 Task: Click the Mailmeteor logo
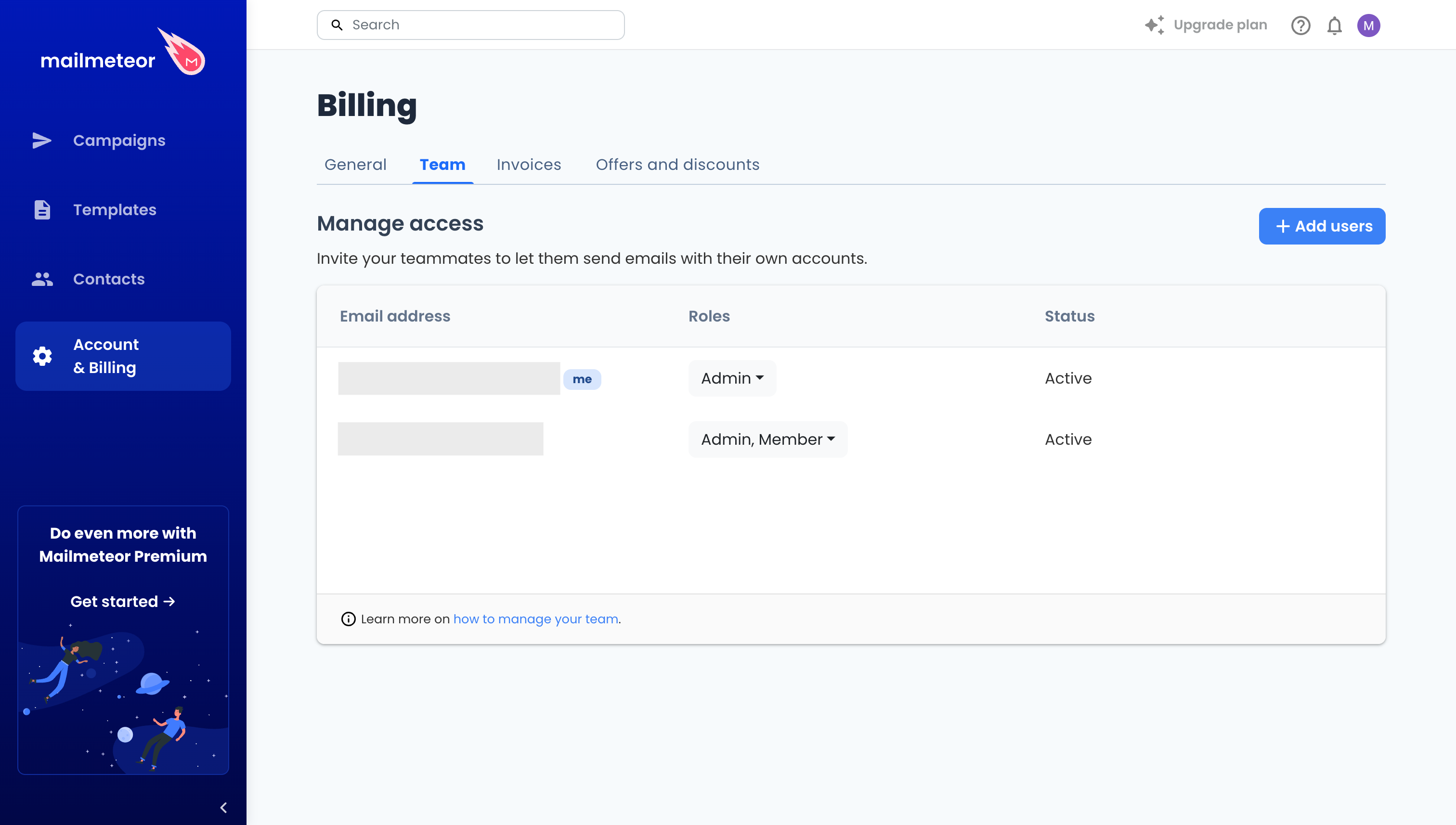(122, 52)
